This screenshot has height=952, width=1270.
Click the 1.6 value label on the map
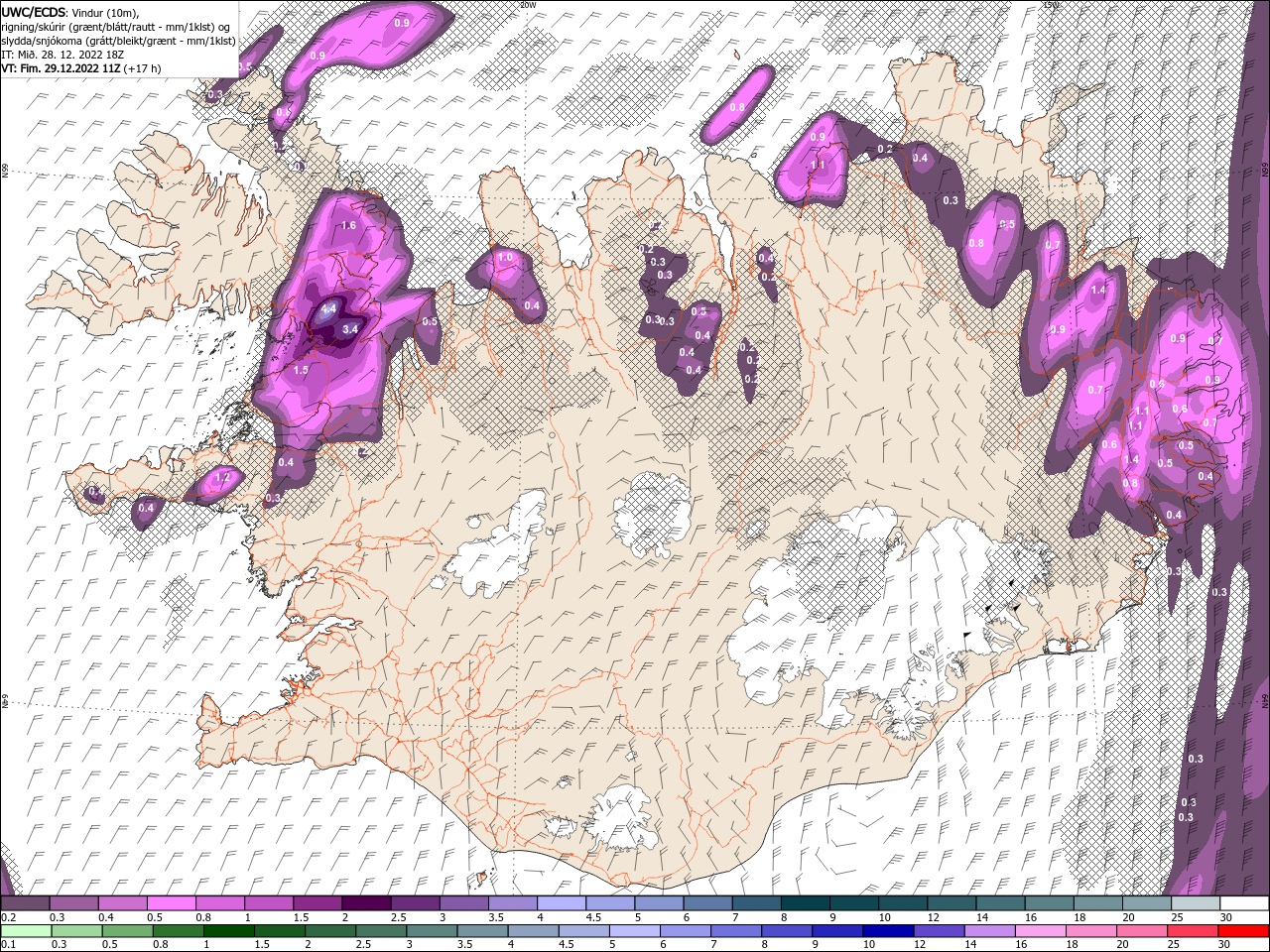348,226
